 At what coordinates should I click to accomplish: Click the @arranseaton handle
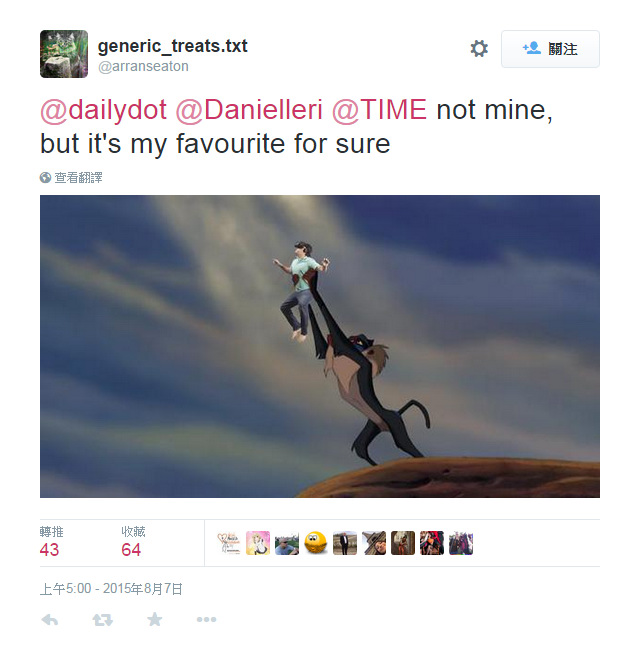click(x=143, y=67)
